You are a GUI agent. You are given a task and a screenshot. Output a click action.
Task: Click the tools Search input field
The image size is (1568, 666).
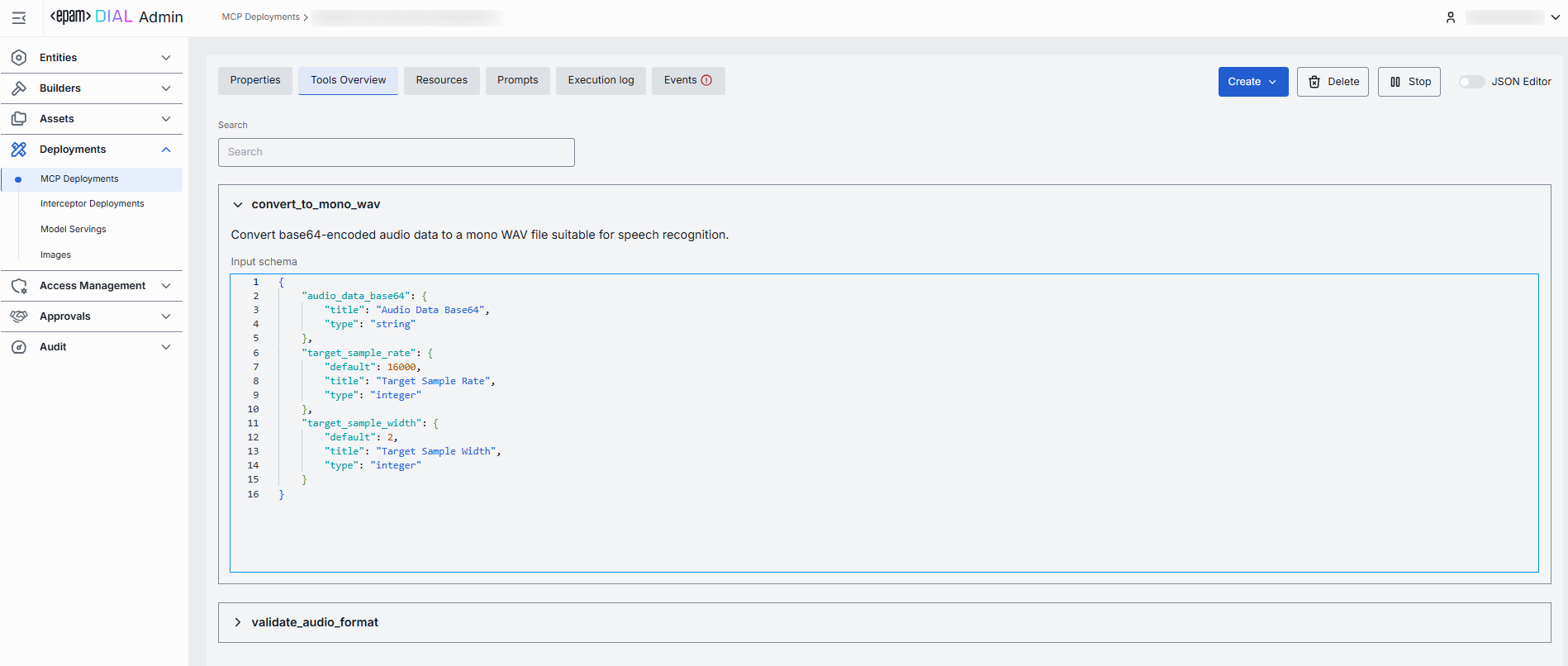point(396,152)
